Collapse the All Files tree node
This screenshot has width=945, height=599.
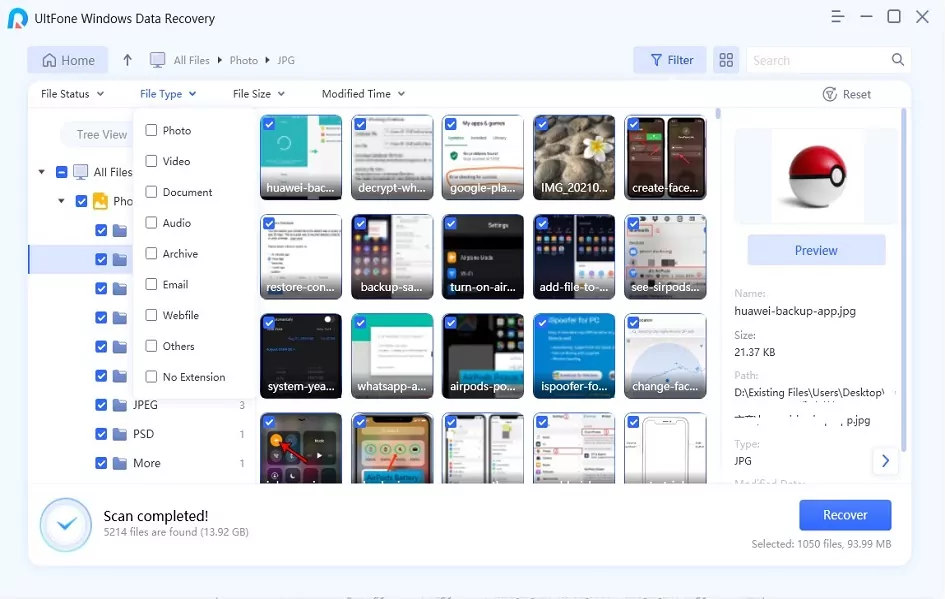[x=42, y=172]
